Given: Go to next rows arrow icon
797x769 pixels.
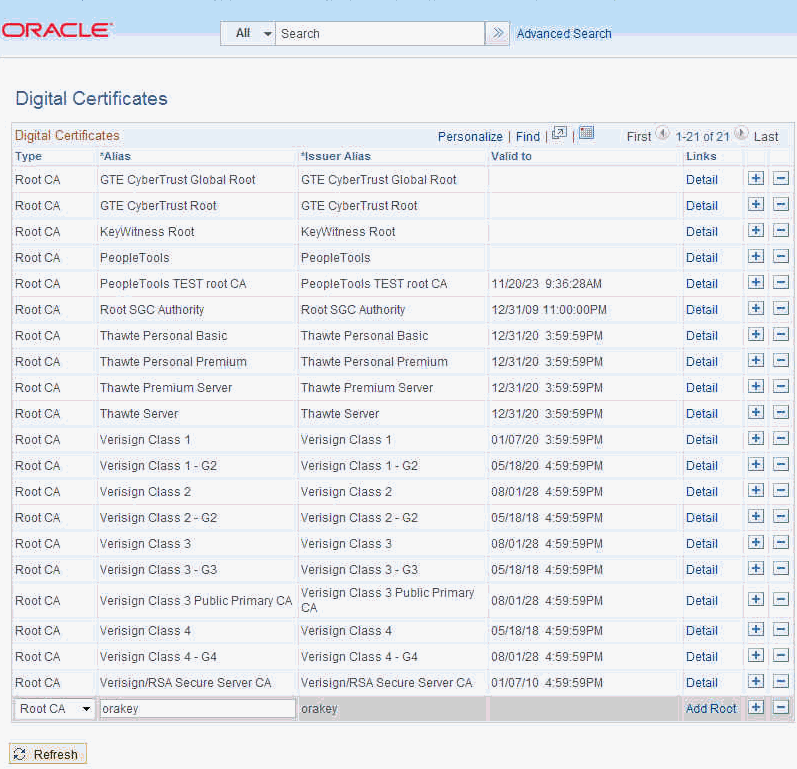Looking at the screenshot, I should point(741,135).
